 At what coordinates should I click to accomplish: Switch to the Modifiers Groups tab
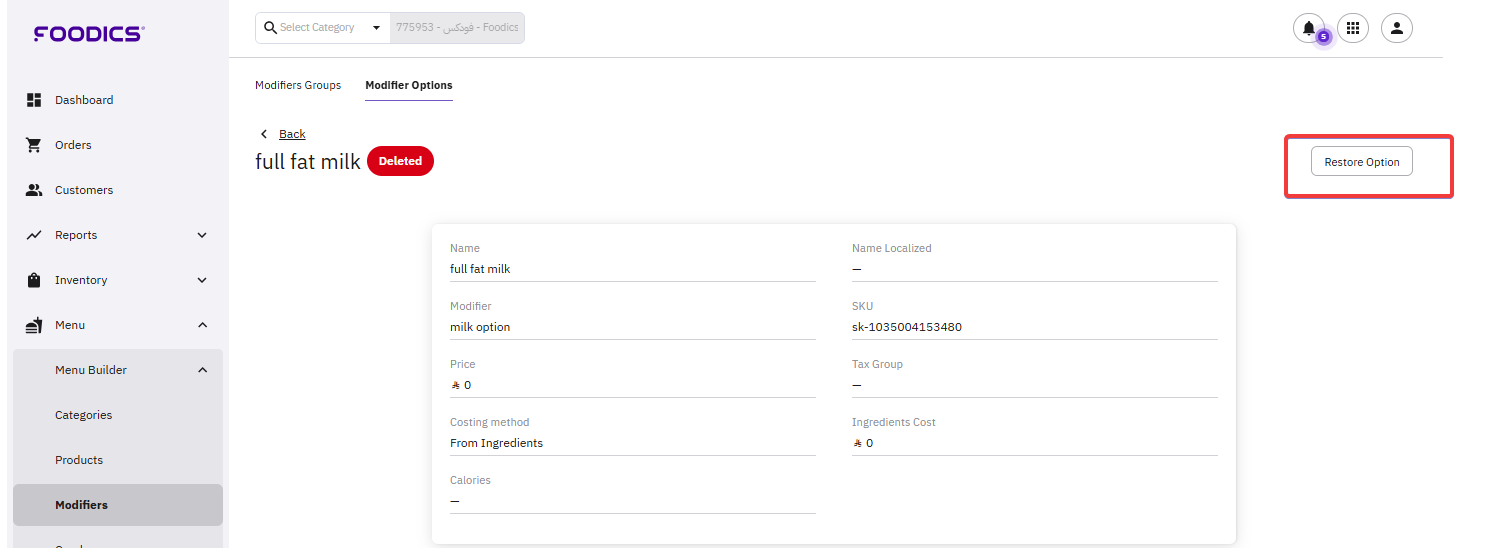coord(298,85)
